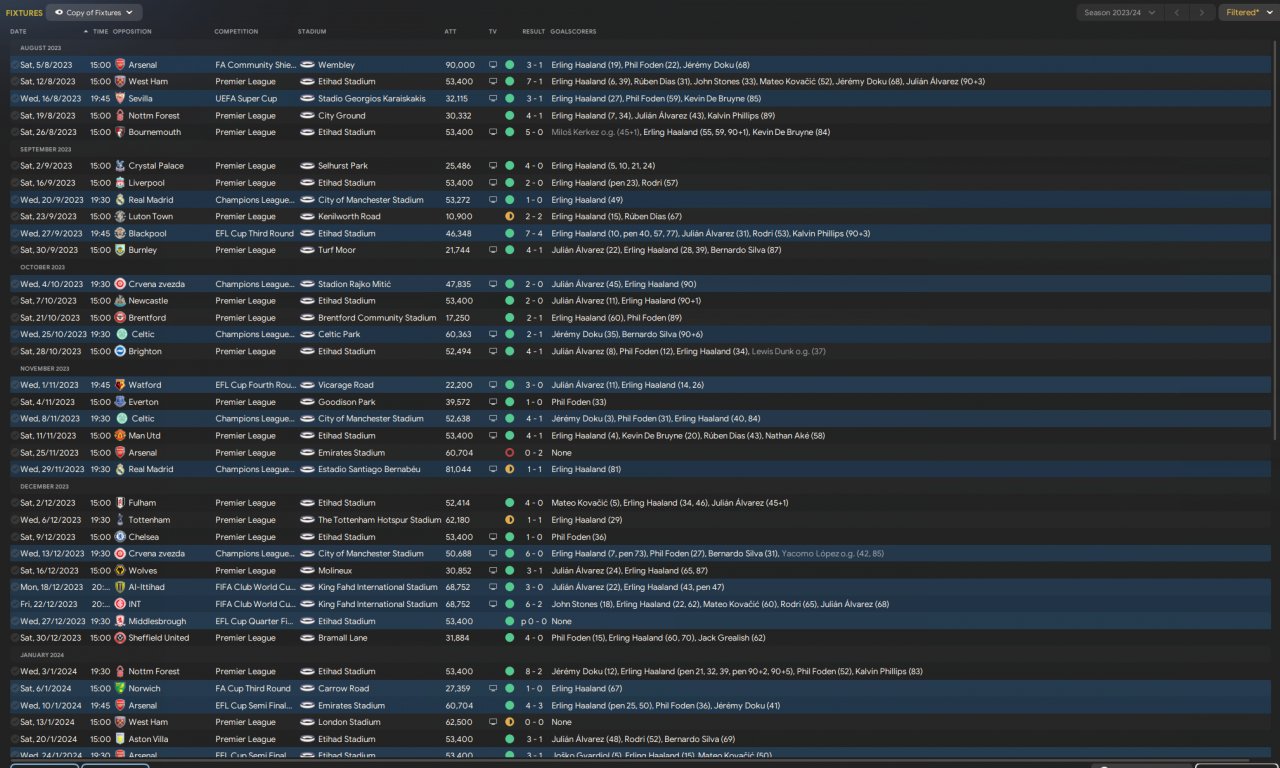This screenshot has width=1280, height=768.
Task: Click the TV icon on the Chelsea fixture row
Action: 492,537
